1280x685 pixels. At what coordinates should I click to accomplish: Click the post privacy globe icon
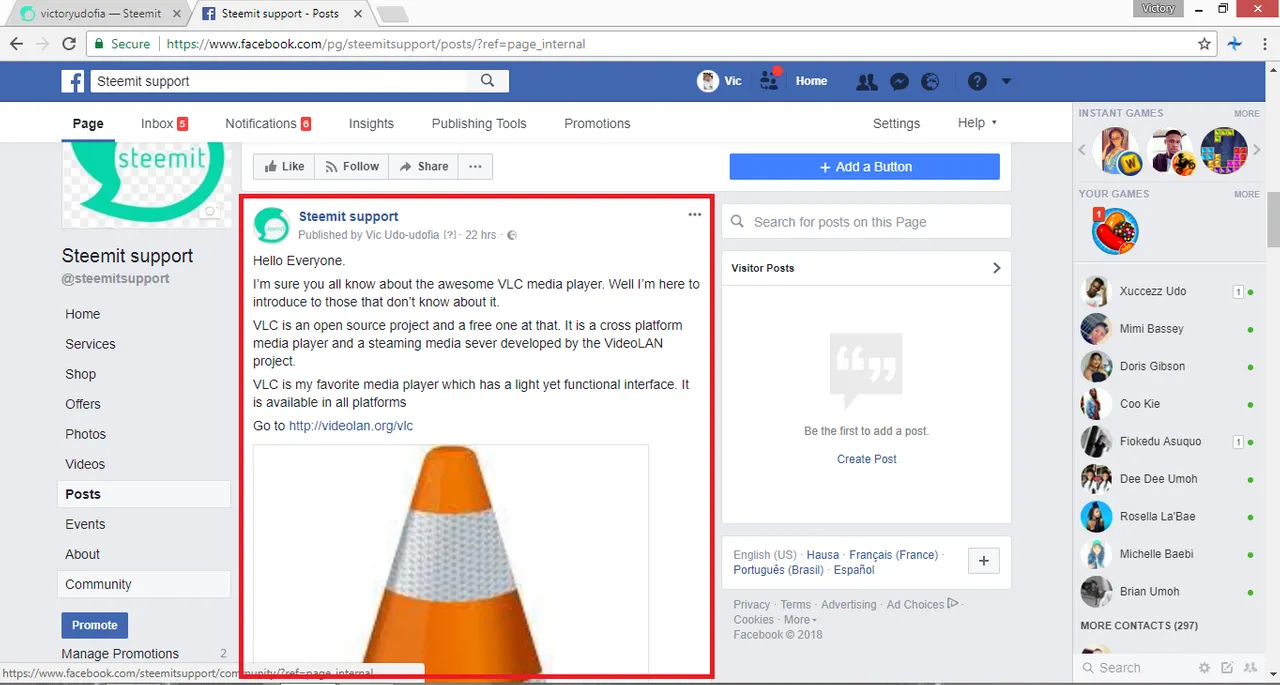coord(512,235)
